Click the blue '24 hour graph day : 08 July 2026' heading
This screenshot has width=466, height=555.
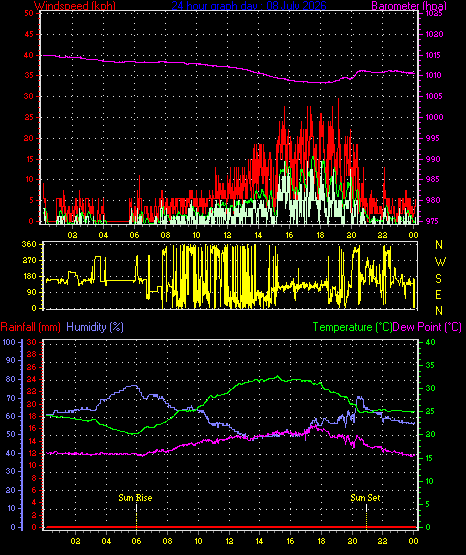pos(249,6)
